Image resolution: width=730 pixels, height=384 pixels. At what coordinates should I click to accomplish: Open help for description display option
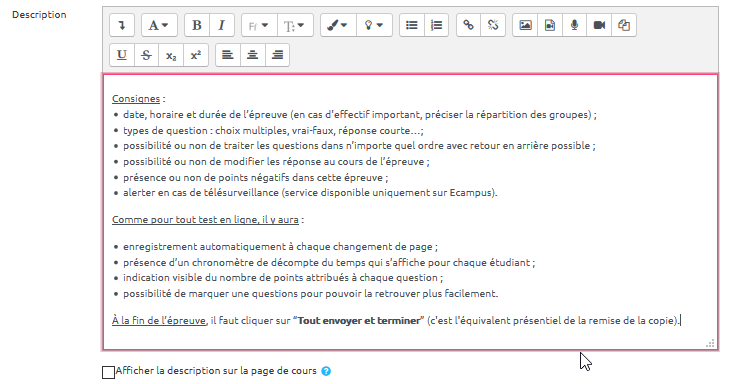tap(326, 371)
